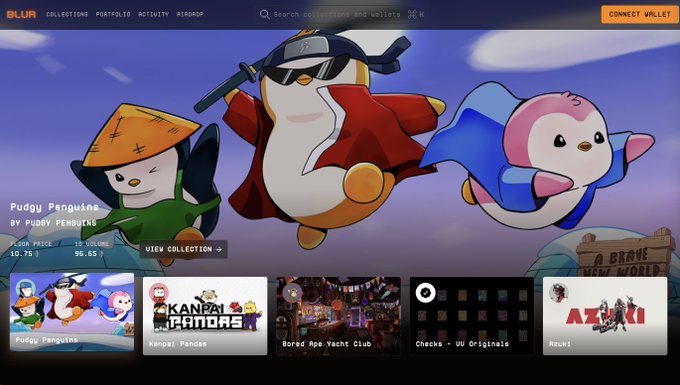Image resolution: width=680 pixels, height=385 pixels.
Task: Click the Azuki card avatar icon
Action: pyautogui.click(x=559, y=293)
